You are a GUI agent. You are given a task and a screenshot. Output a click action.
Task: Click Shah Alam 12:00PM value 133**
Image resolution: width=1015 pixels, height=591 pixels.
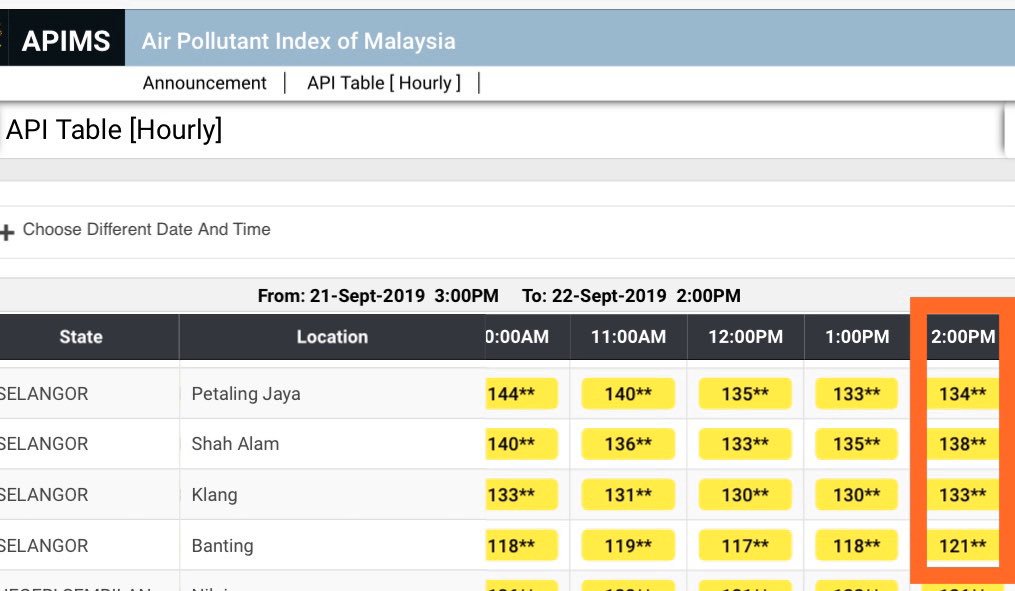[x=745, y=444]
